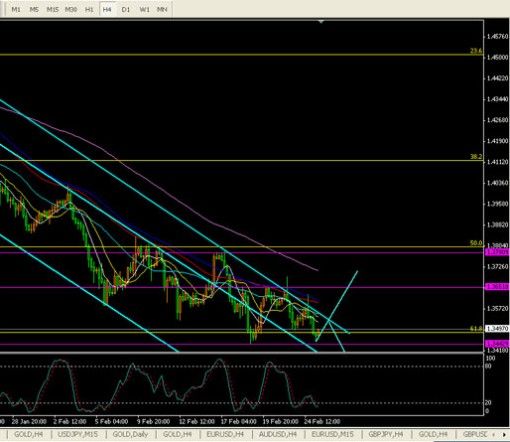This screenshot has width=510, height=442.
Task: Select the MN monthly timeframe
Action: tap(162, 10)
